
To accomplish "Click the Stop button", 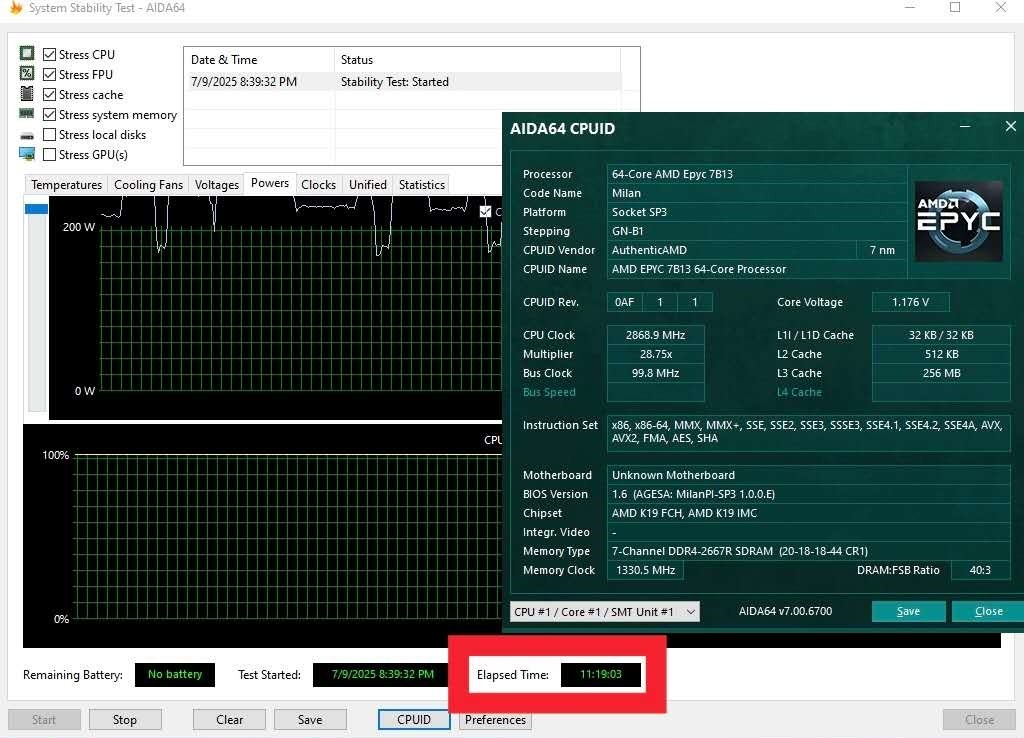I will tap(125, 720).
